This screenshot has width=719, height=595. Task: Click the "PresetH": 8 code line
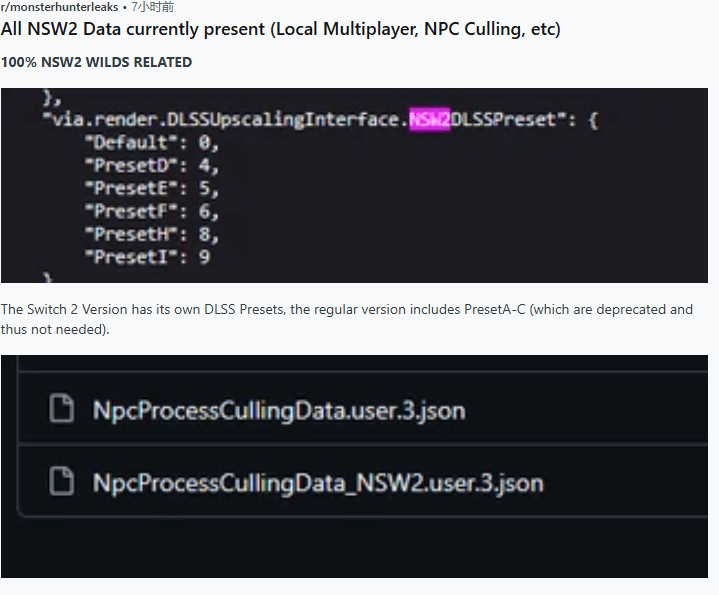(150, 235)
